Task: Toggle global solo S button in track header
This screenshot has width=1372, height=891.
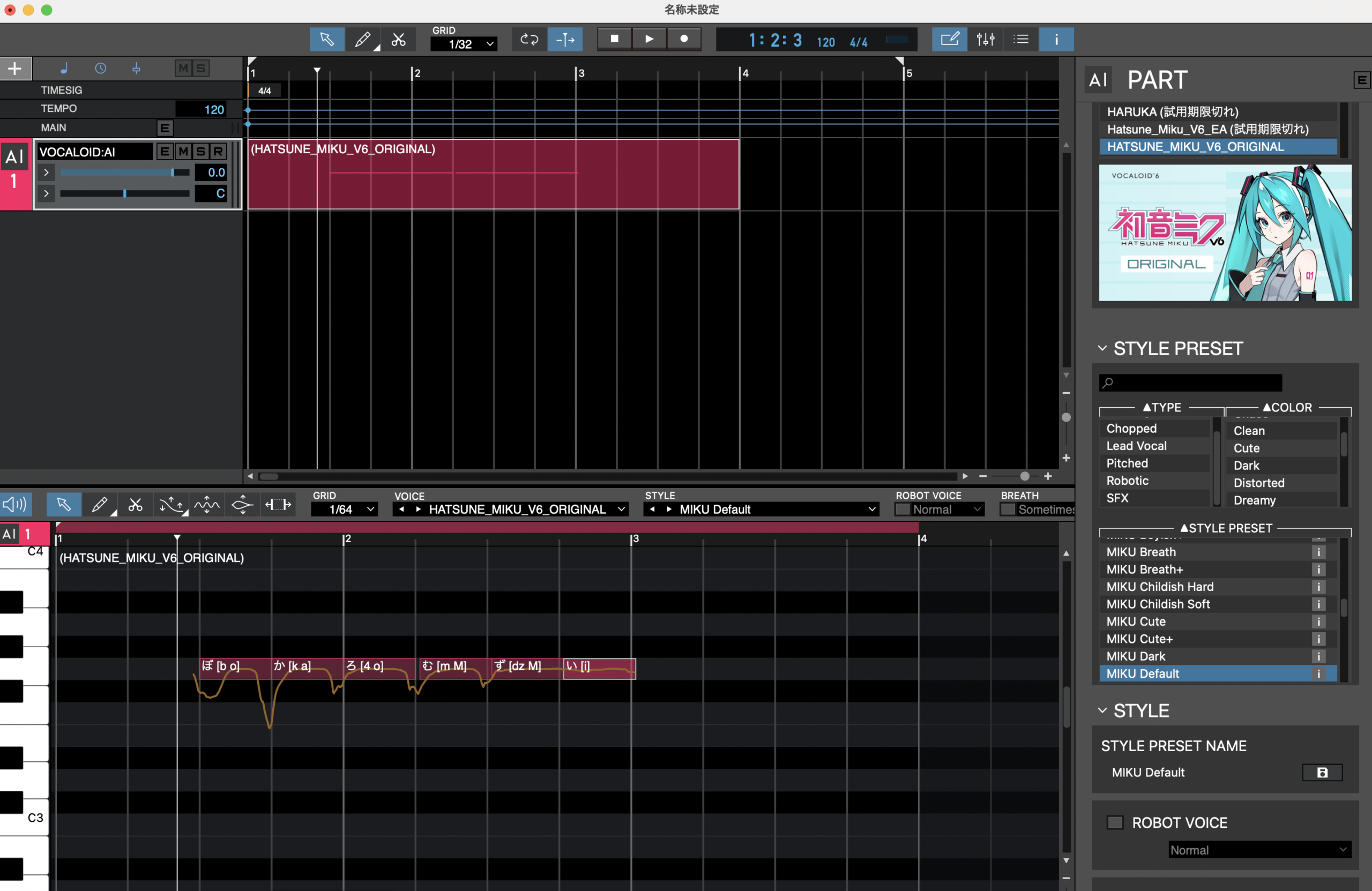Action: [x=200, y=69]
